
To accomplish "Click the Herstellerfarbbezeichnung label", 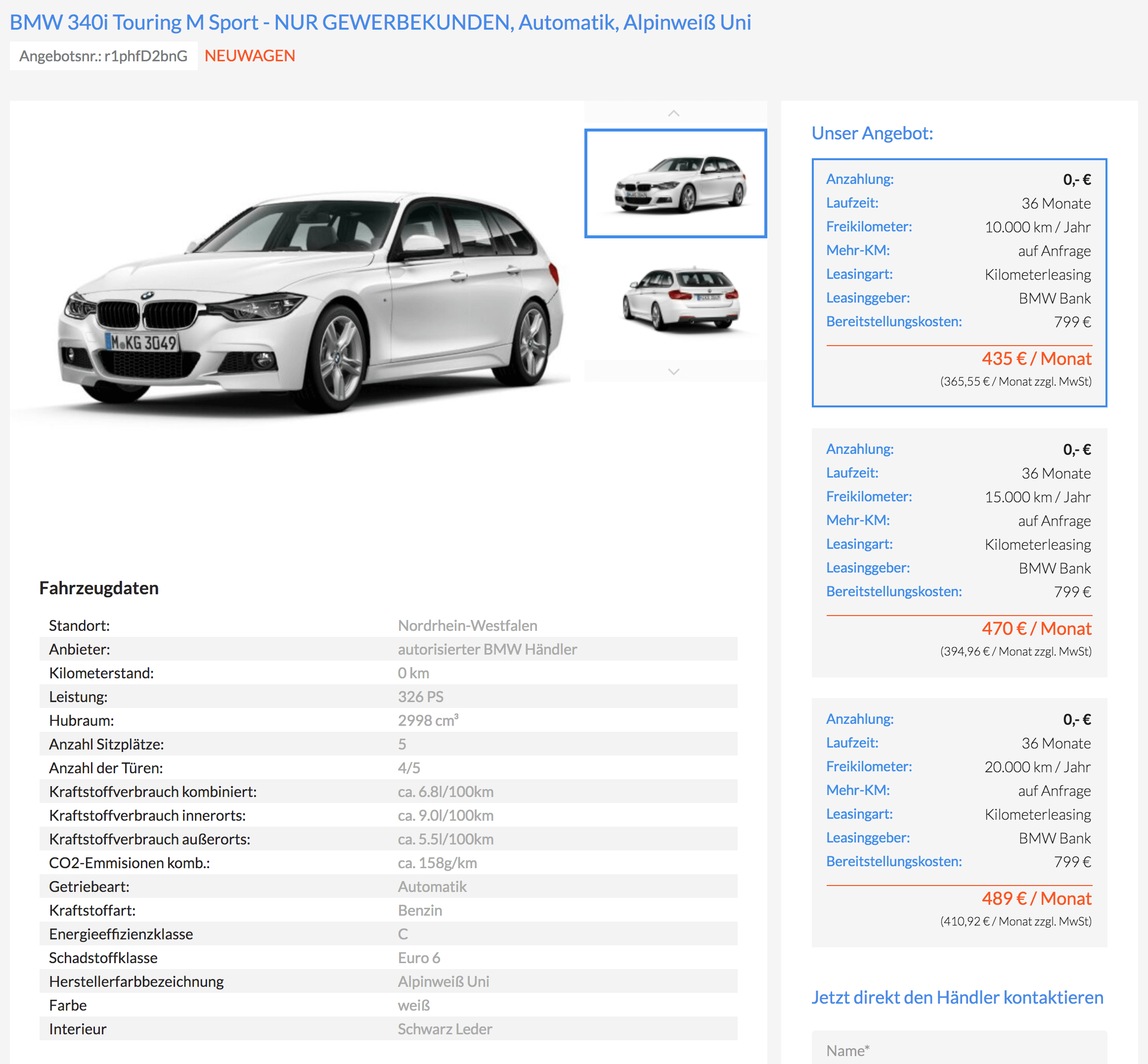I will [x=136, y=981].
